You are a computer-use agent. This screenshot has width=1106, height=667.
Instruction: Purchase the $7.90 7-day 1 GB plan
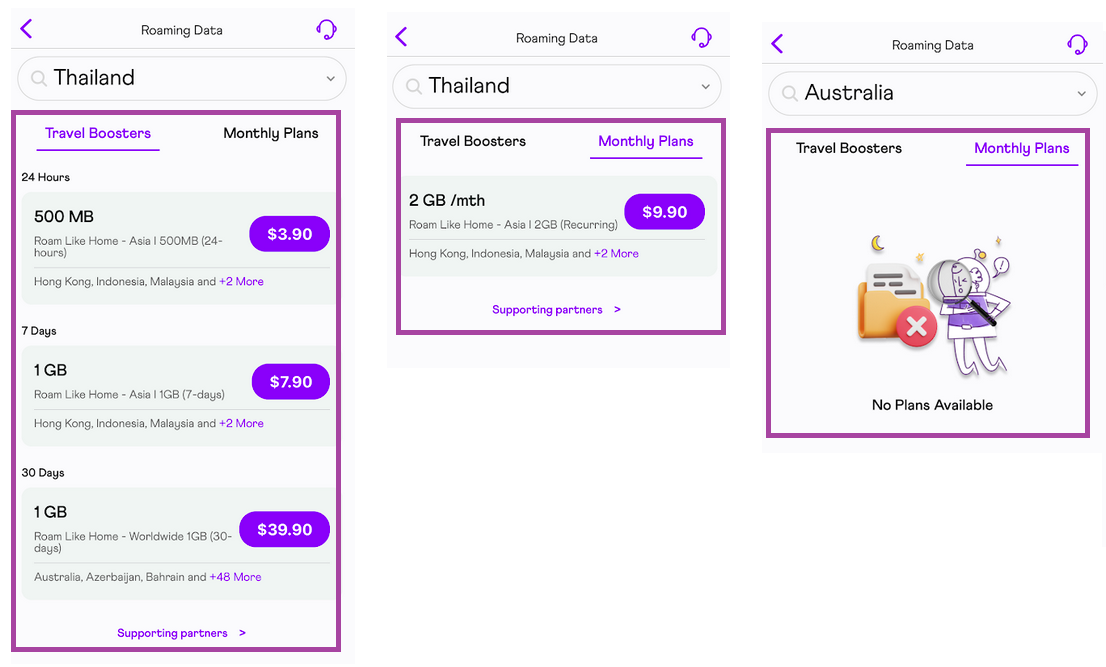pyautogui.click(x=290, y=382)
